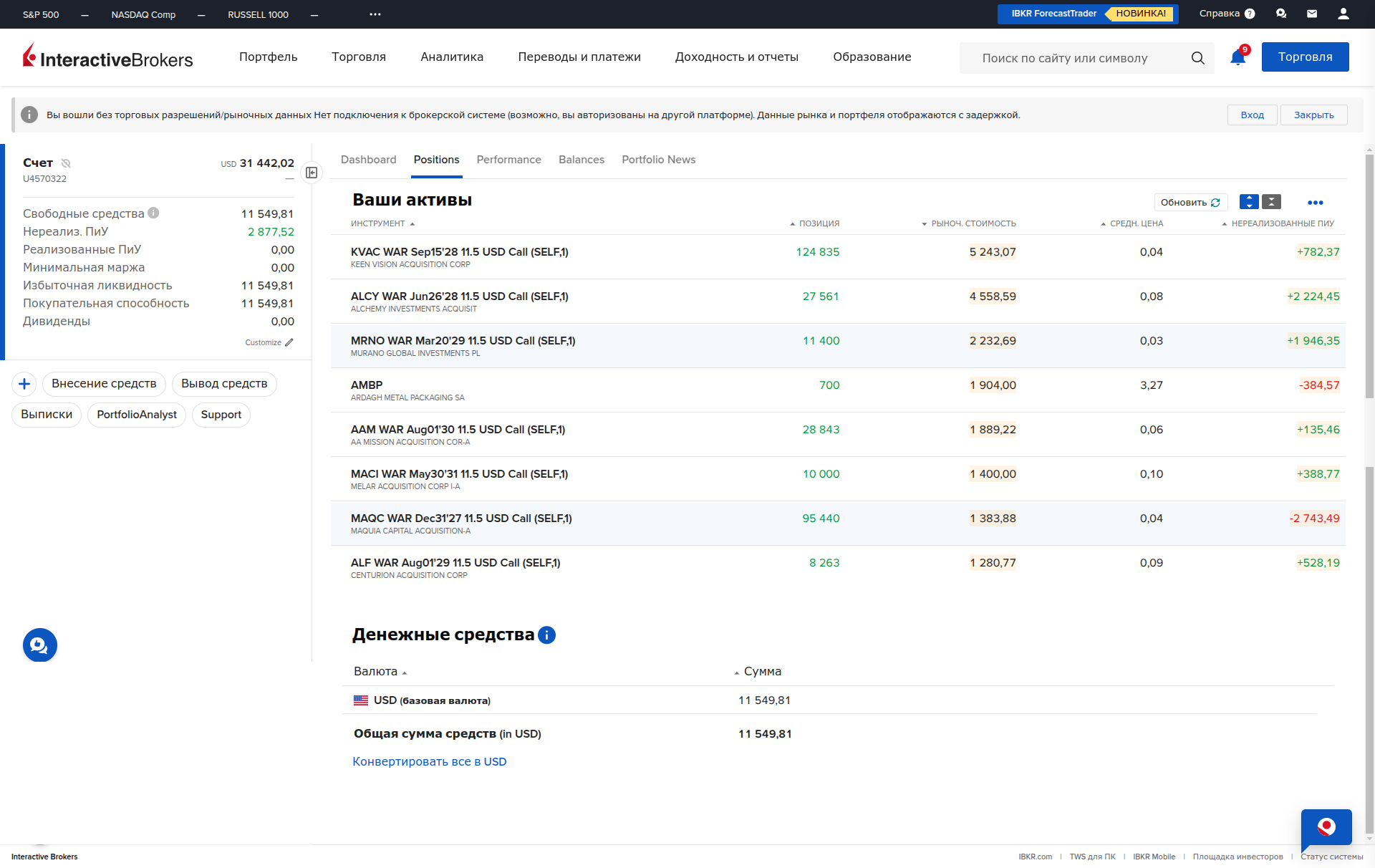Click the search magnifier icon

coord(1197,58)
